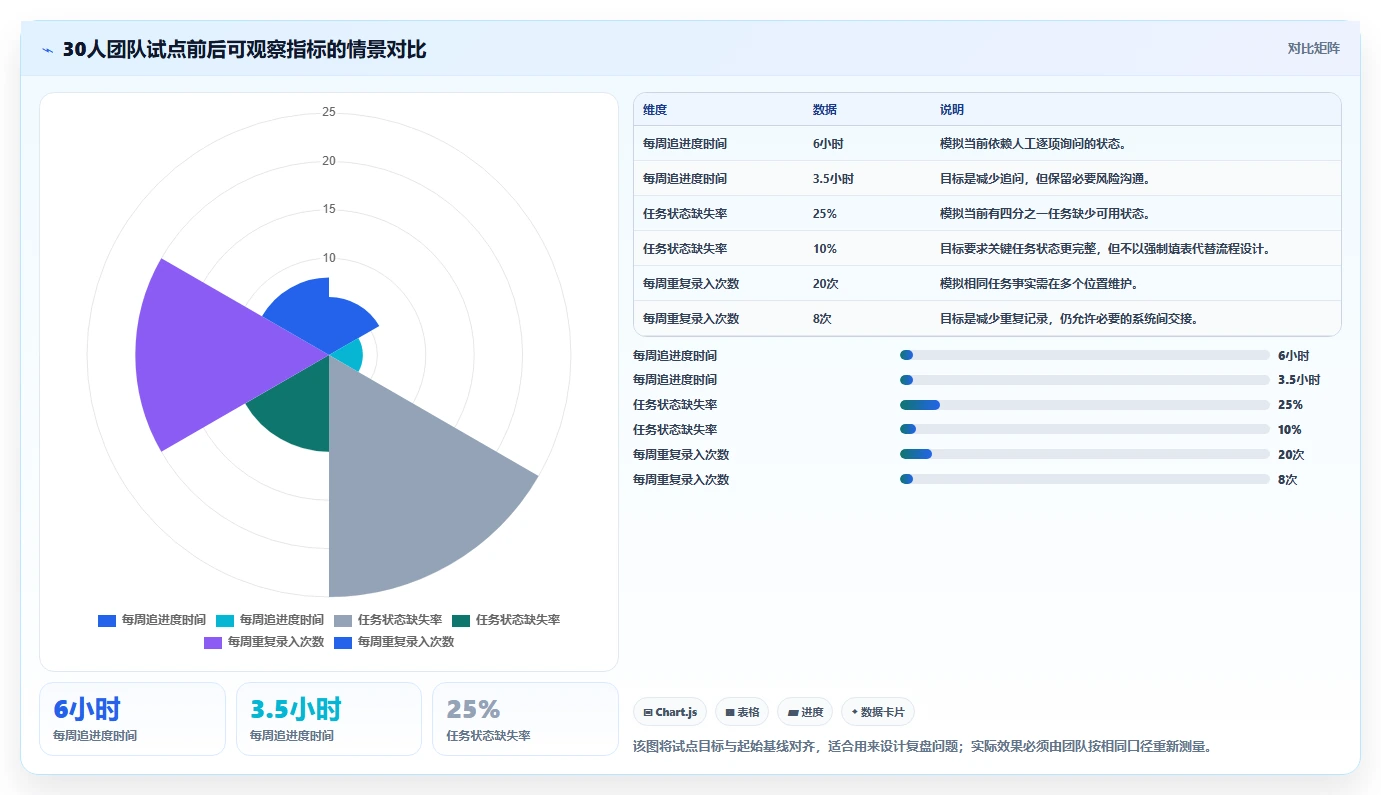The height and width of the screenshot is (795, 1381).
Task: Click the 对比矩阵 label in the header
Action: click(x=1313, y=48)
